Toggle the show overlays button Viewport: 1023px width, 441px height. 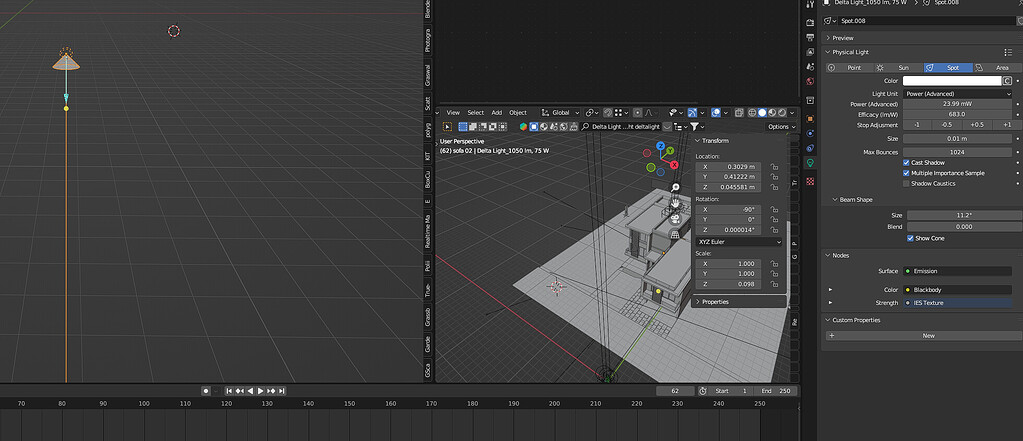click(x=716, y=113)
